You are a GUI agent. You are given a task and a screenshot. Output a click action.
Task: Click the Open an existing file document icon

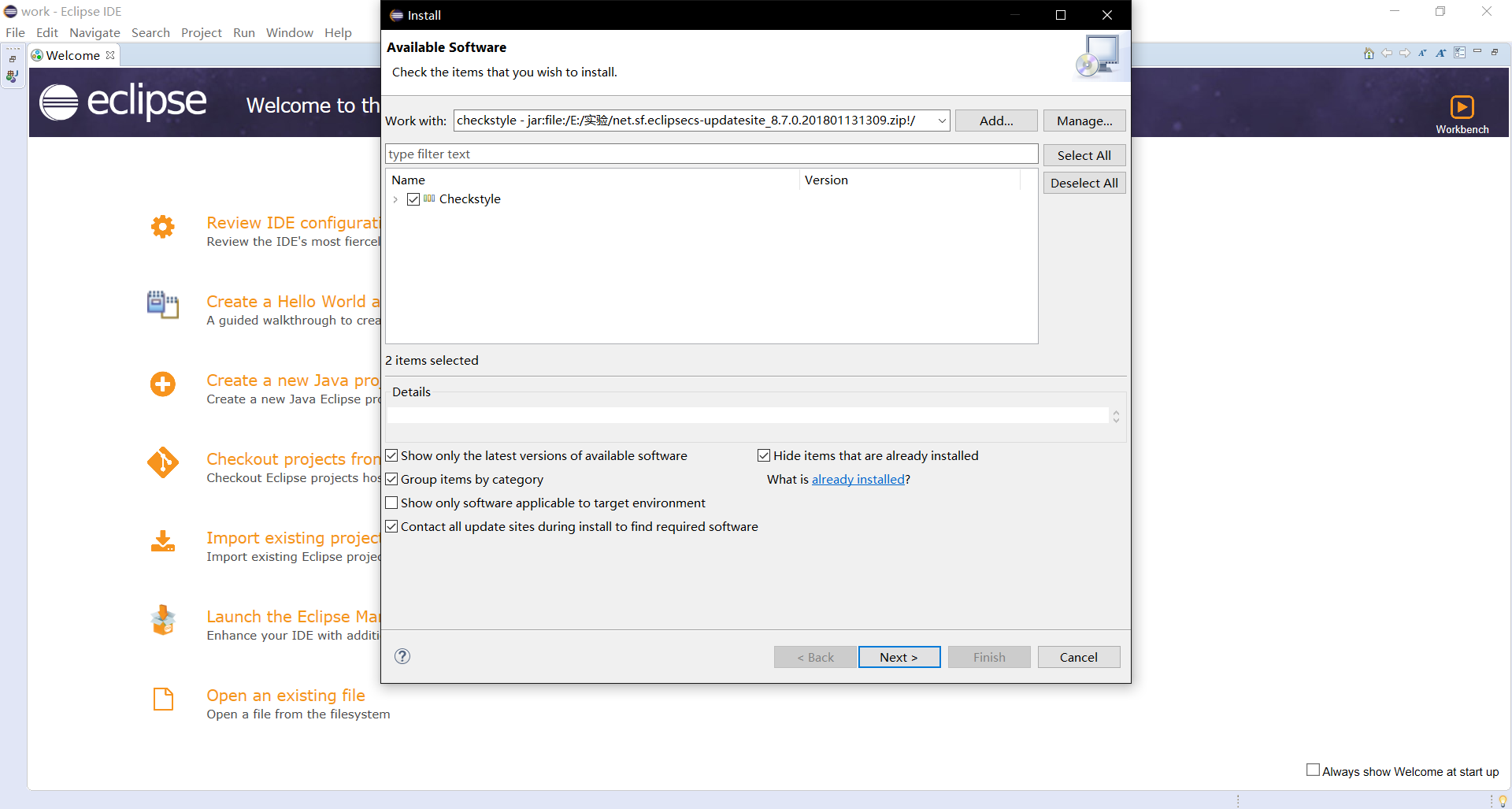pyautogui.click(x=163, y=699)
